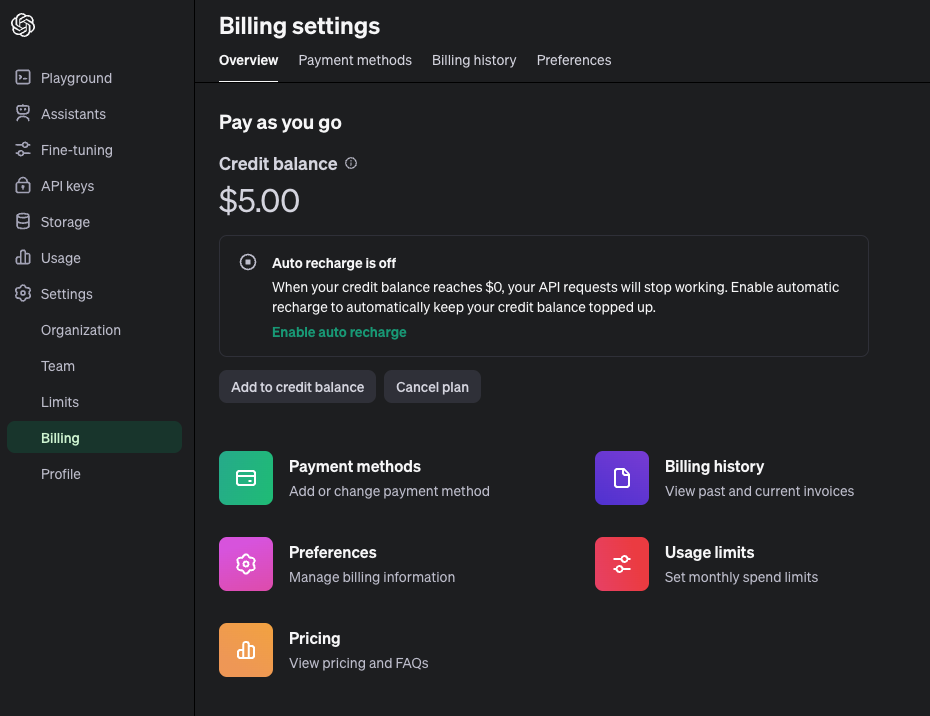The width and height of the screenshot is (930, 716).
Task: Click the Assistants robot icon
Action: point(23,114)
